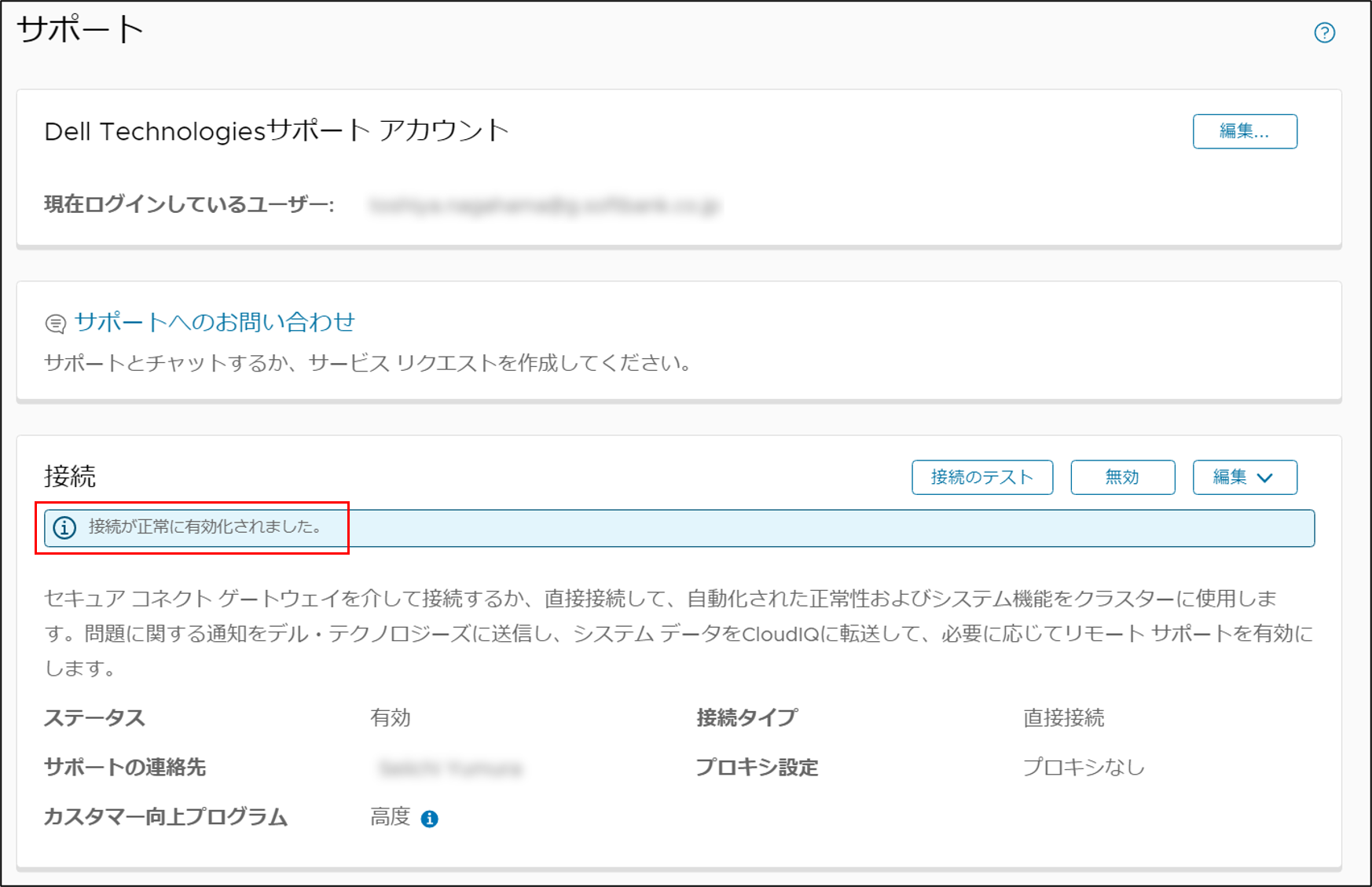Click the 接続 section heading

click(x=70, y=476)
